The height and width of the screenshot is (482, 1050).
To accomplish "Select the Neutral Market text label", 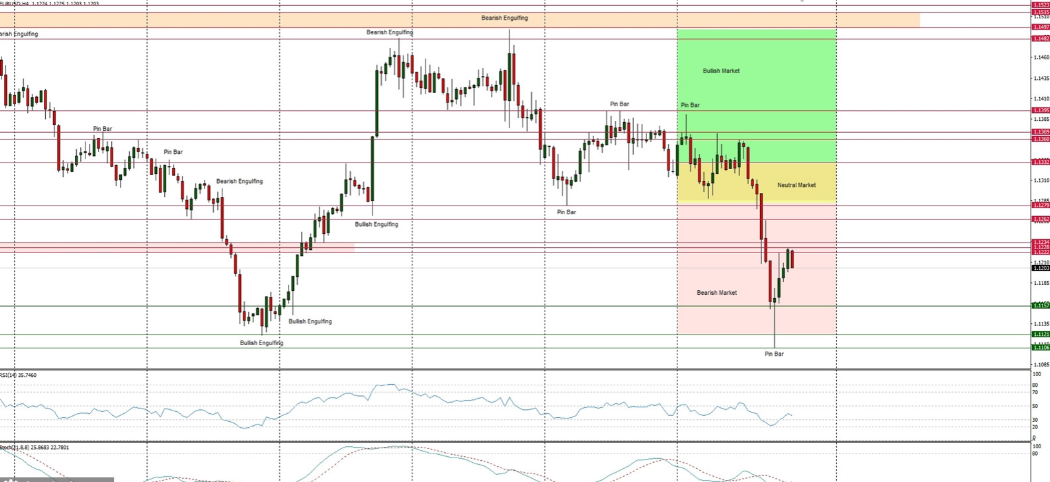I will pyautogui.click(x=796, y=185).
